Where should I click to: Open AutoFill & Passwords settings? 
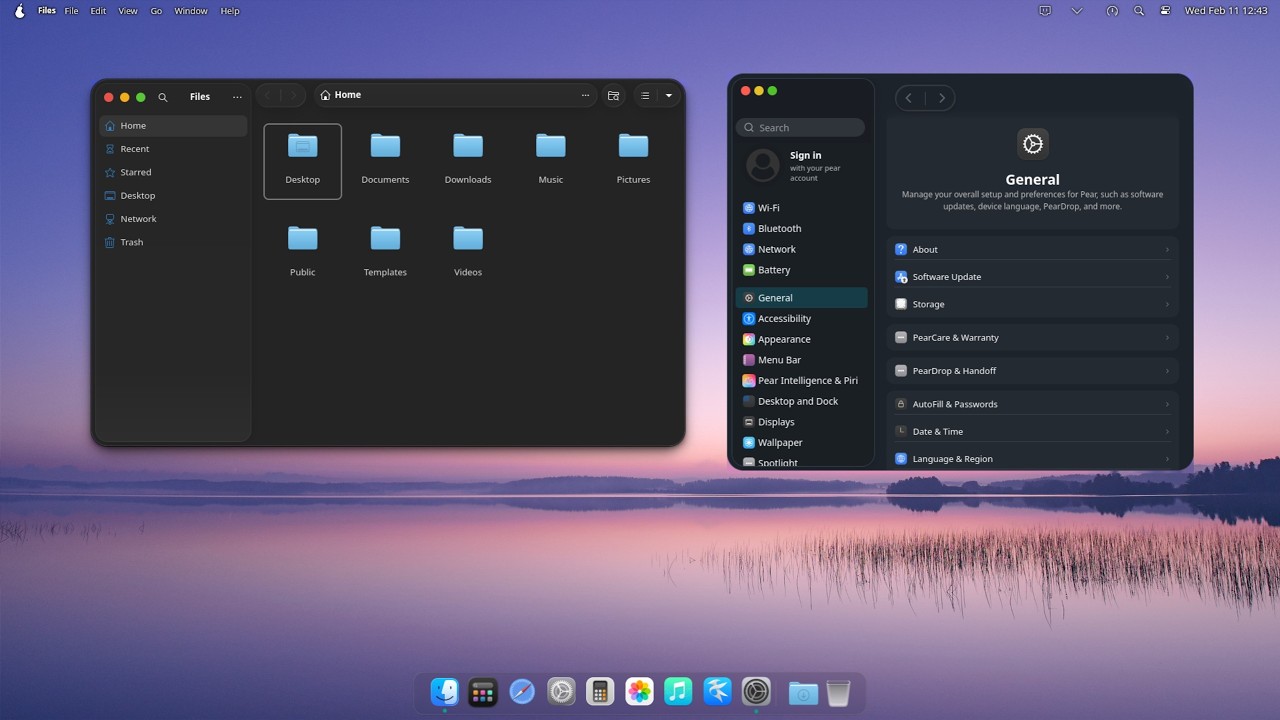coord(1032,404)
